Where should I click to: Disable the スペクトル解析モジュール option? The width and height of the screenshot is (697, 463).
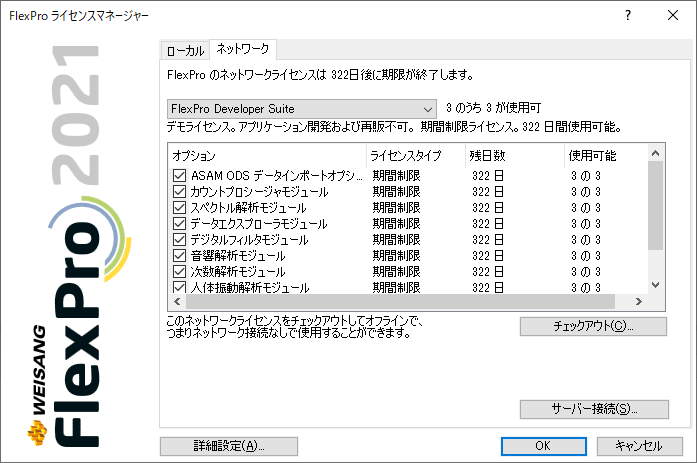[180, 208]
